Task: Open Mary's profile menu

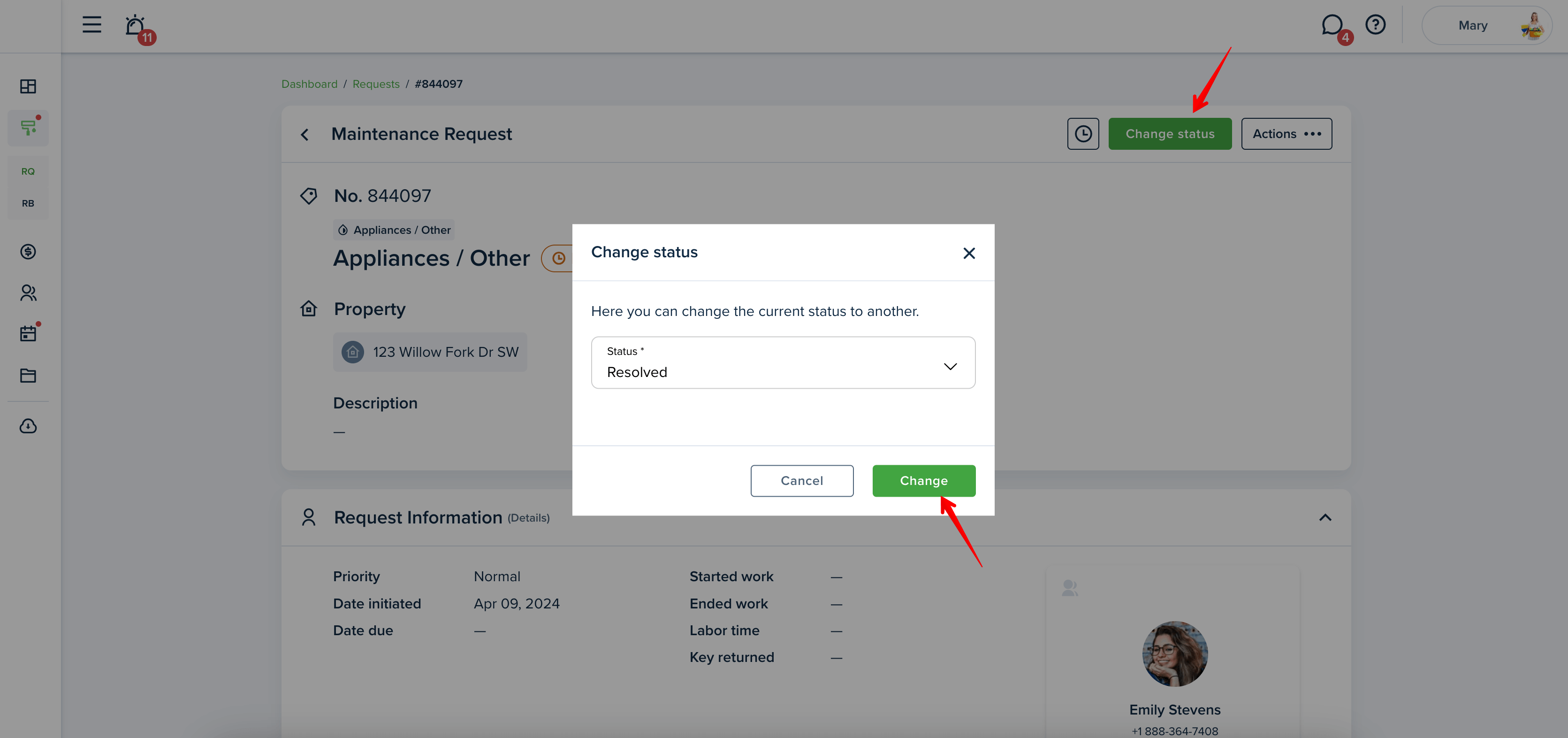Action: [x=1486, y=25]
